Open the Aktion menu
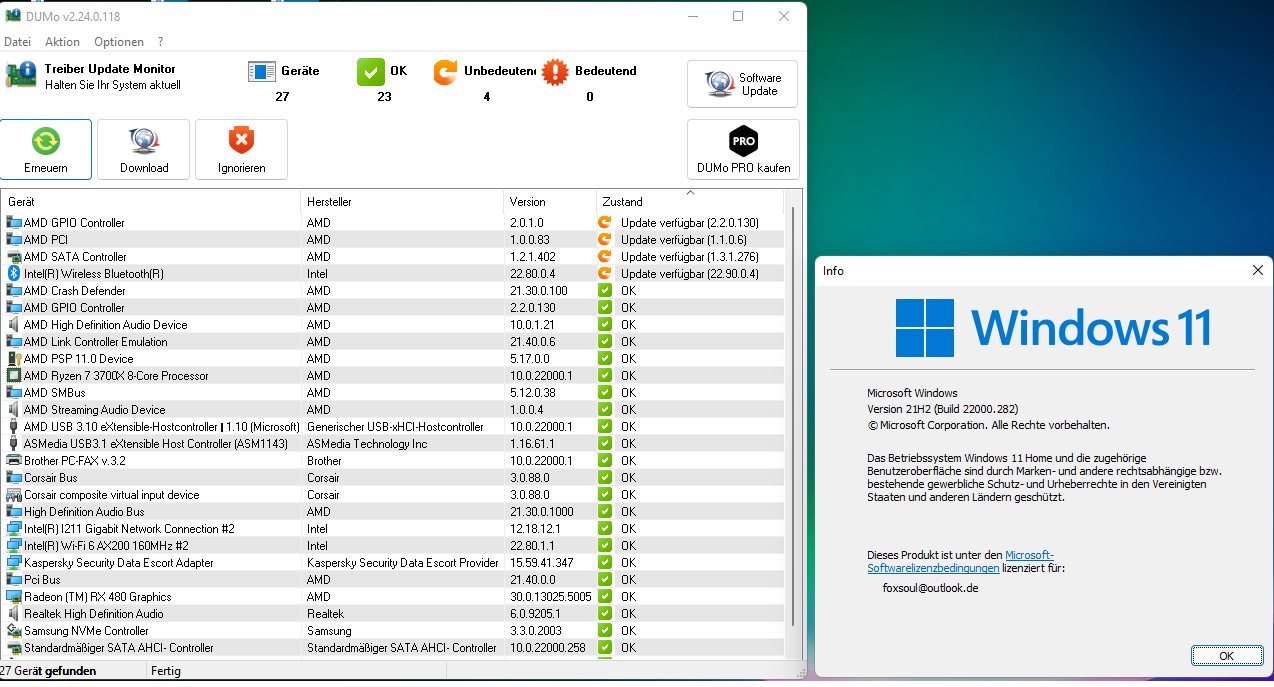This screenshot has height=687, width=1274. (x=62, y=42)
